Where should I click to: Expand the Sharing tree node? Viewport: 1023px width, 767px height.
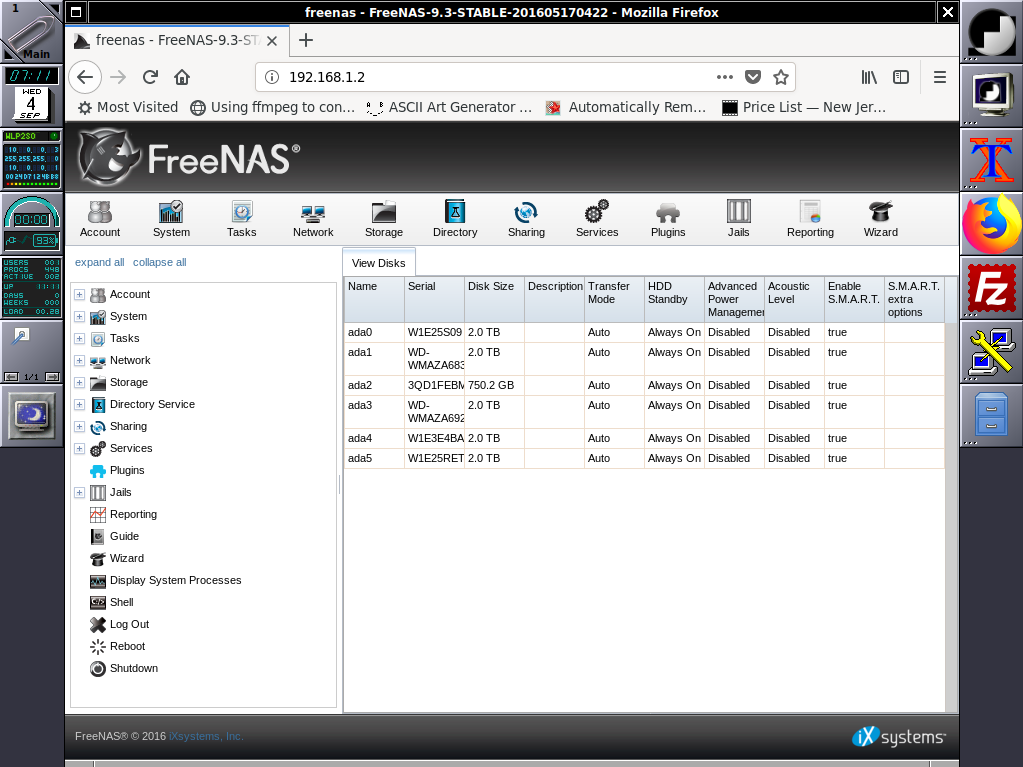click(79, 427)
